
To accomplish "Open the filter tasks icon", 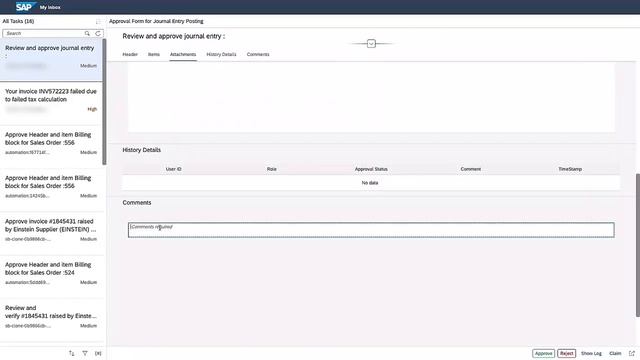I will click(x=85, y=353).
